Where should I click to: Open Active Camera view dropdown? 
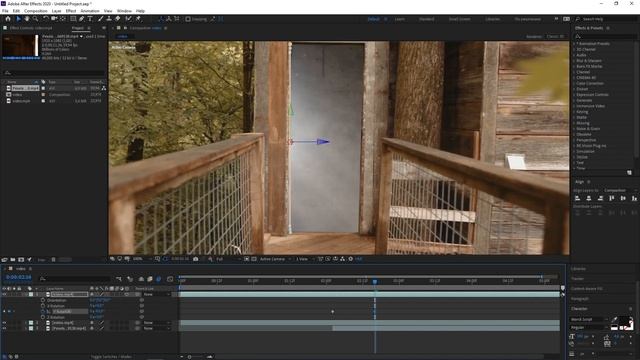[x=275, y=259]
